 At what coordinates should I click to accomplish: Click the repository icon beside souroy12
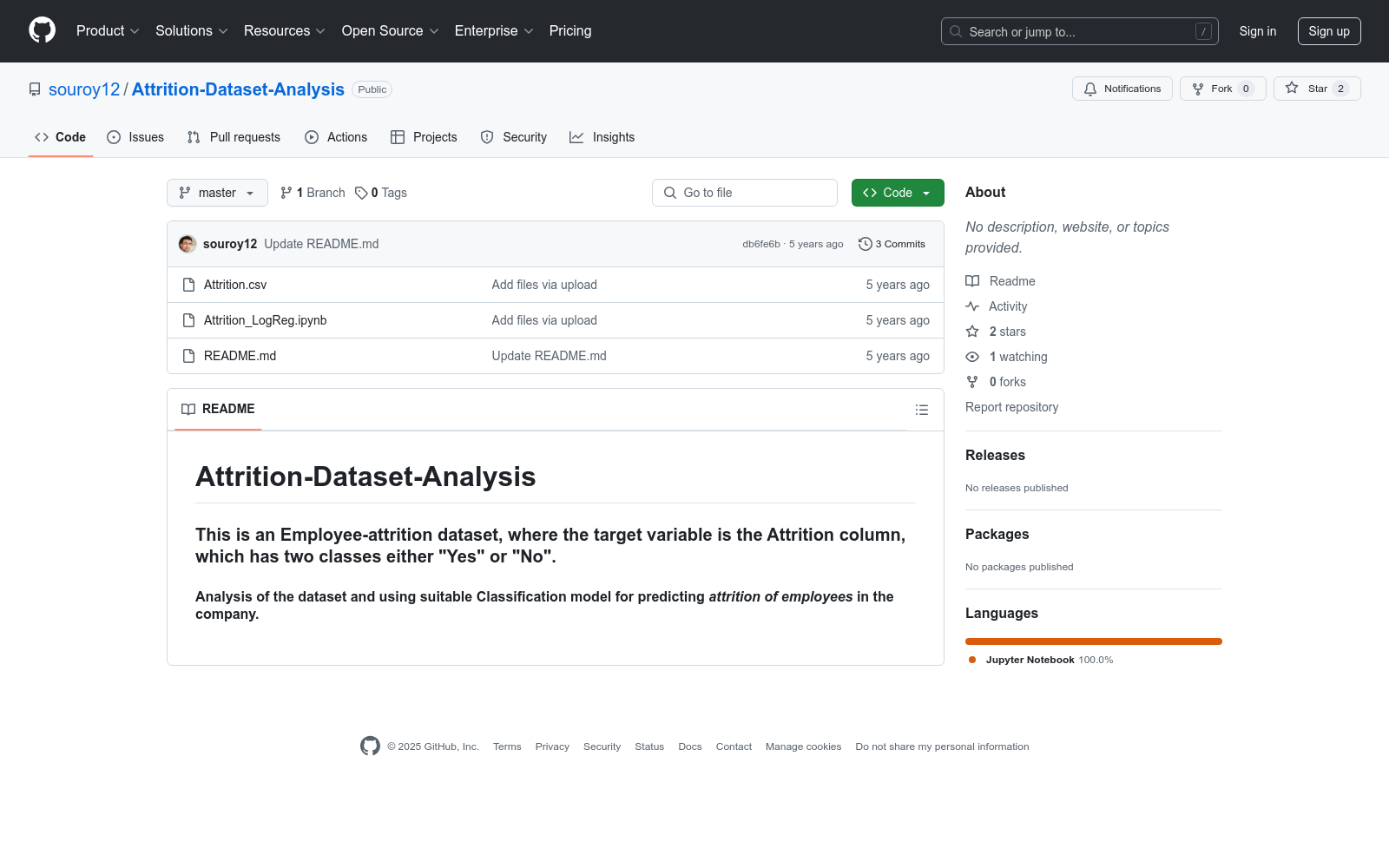35,89
